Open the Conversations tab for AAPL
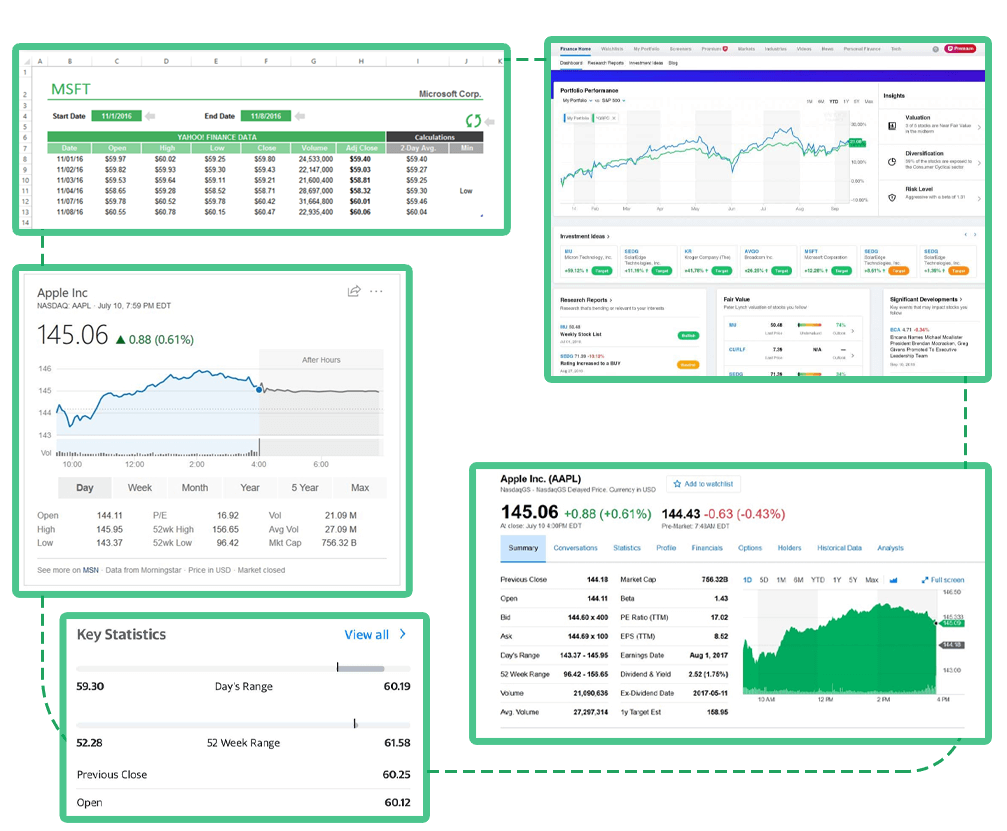This screenshot has width=1007, height=831. point(575,548)
